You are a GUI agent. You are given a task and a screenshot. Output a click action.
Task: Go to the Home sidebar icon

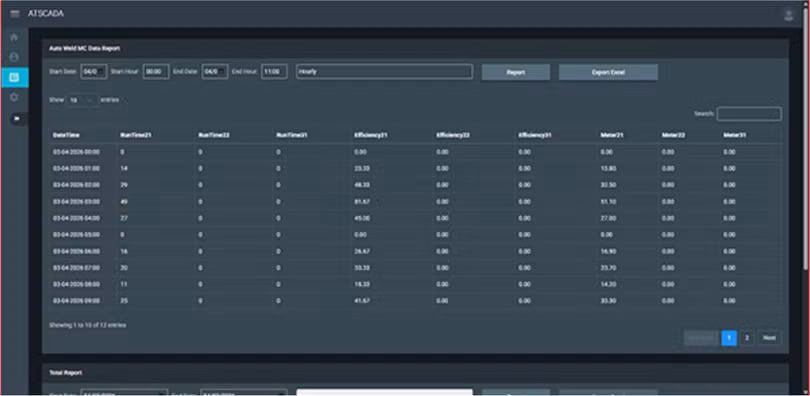(14, 37)
